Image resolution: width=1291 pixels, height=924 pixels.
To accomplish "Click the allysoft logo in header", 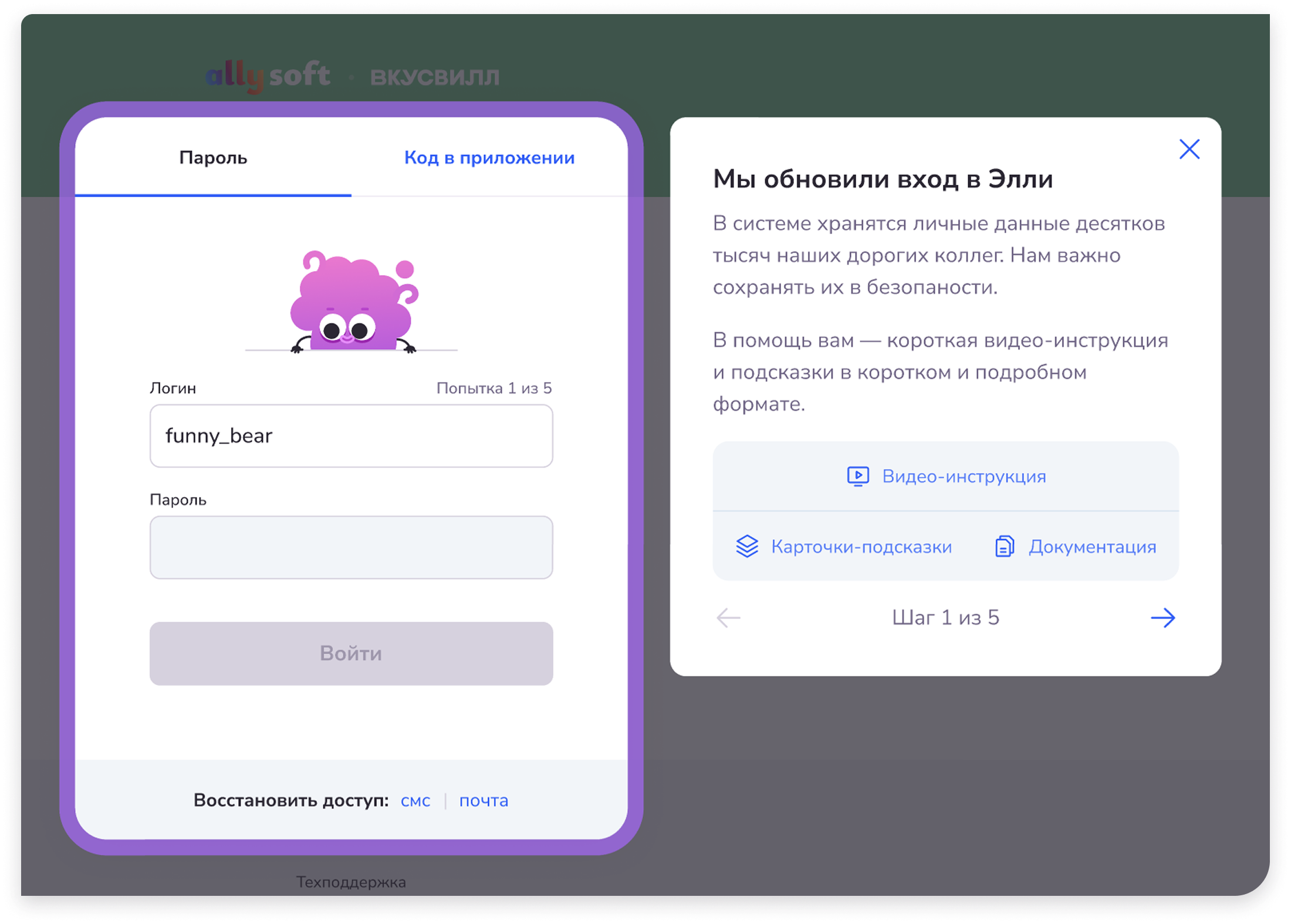I will coord(268,76).
